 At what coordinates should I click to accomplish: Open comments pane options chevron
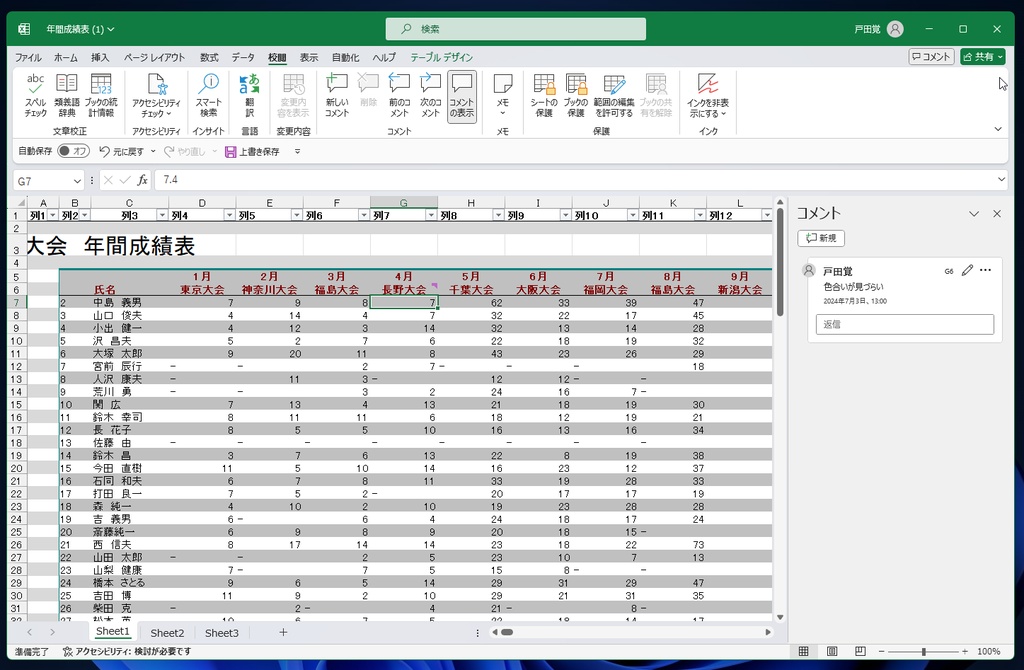[x=974, y=214]
